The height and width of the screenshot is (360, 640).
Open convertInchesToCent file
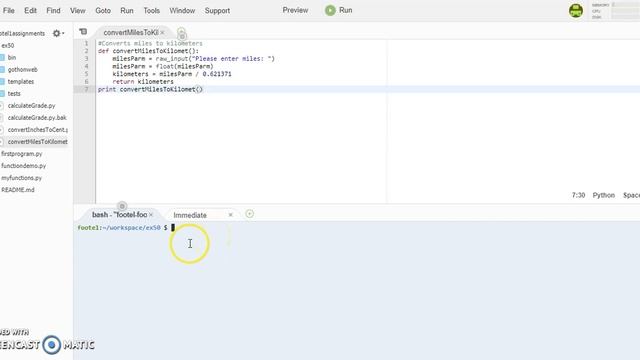click(38, 130)
